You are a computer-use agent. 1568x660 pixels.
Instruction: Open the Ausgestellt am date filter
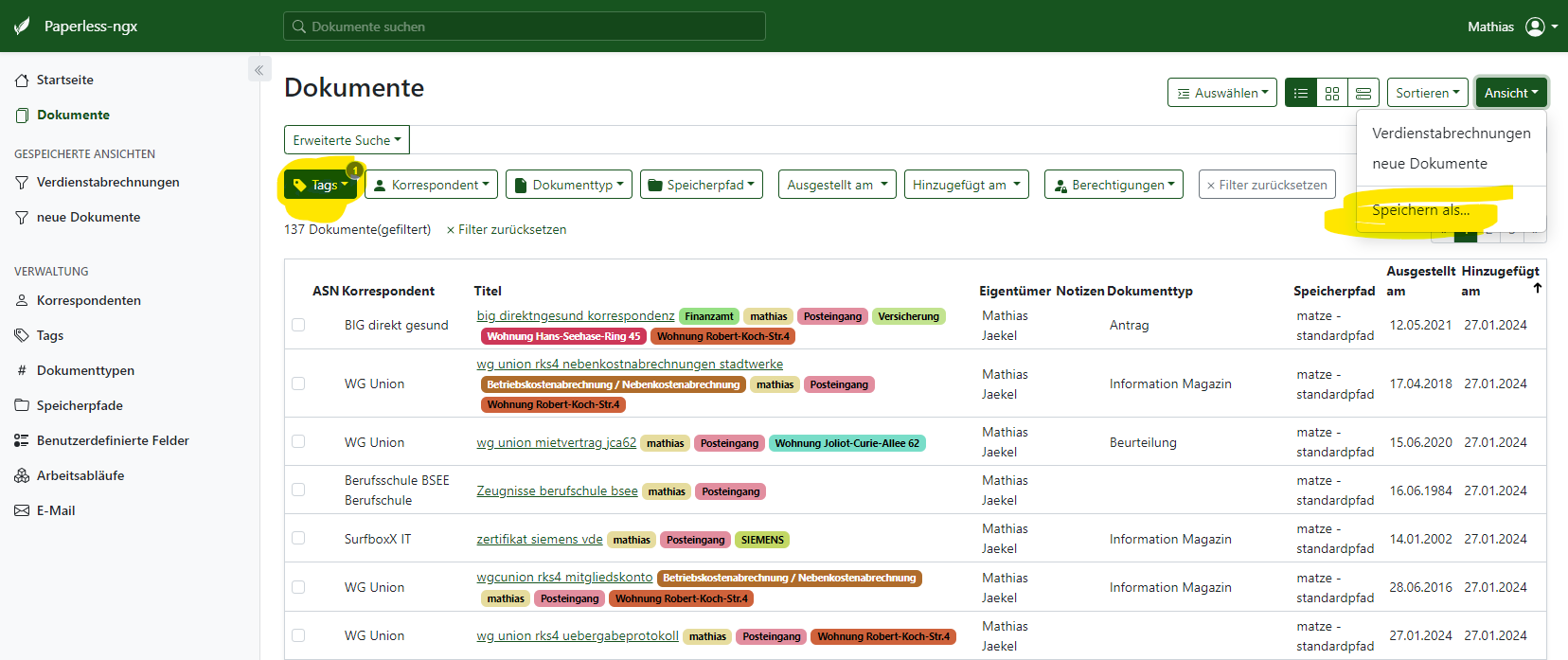point(837,185)
